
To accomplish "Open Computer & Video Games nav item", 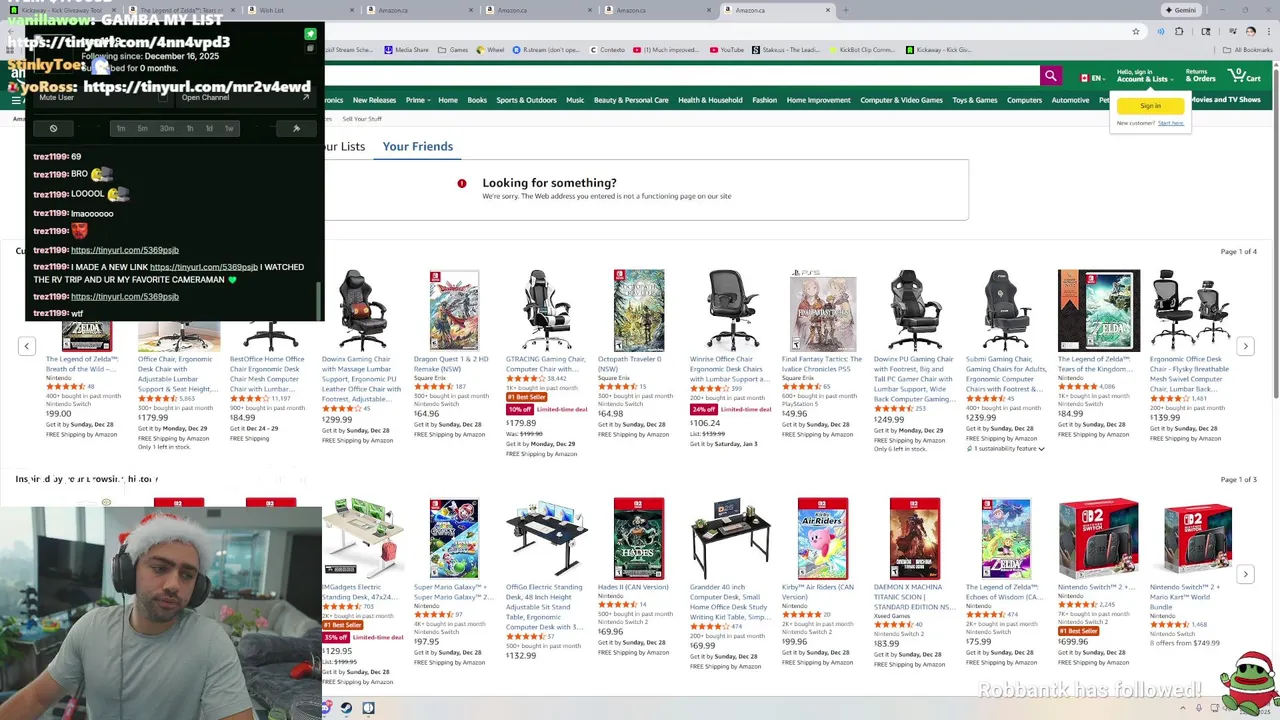I will pyautogui.click(x=901, y=100).
